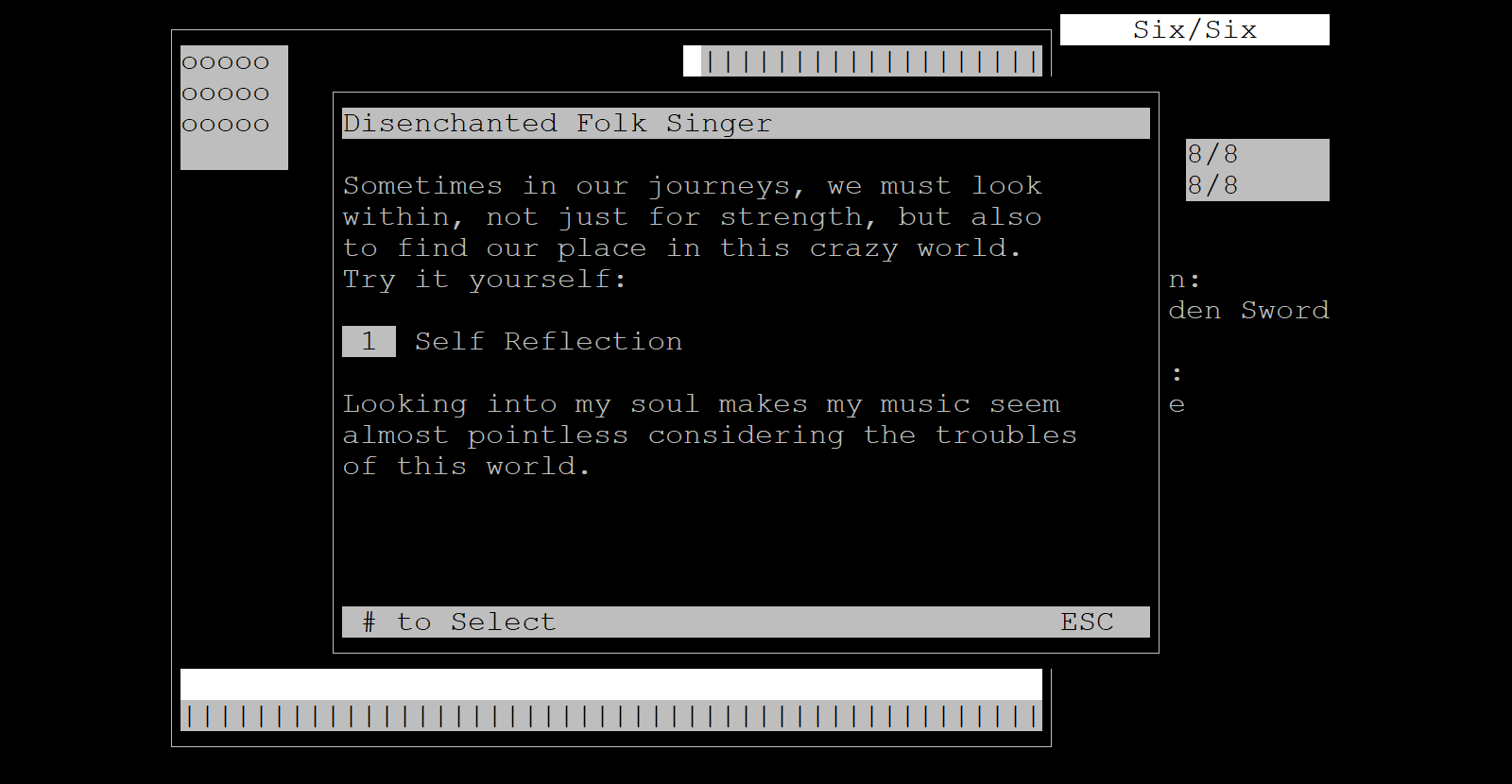The width and height of the screenshot is (1512, 784).
Task: Click the empty gray area below the circles
Action: click(x=233, y=153)
